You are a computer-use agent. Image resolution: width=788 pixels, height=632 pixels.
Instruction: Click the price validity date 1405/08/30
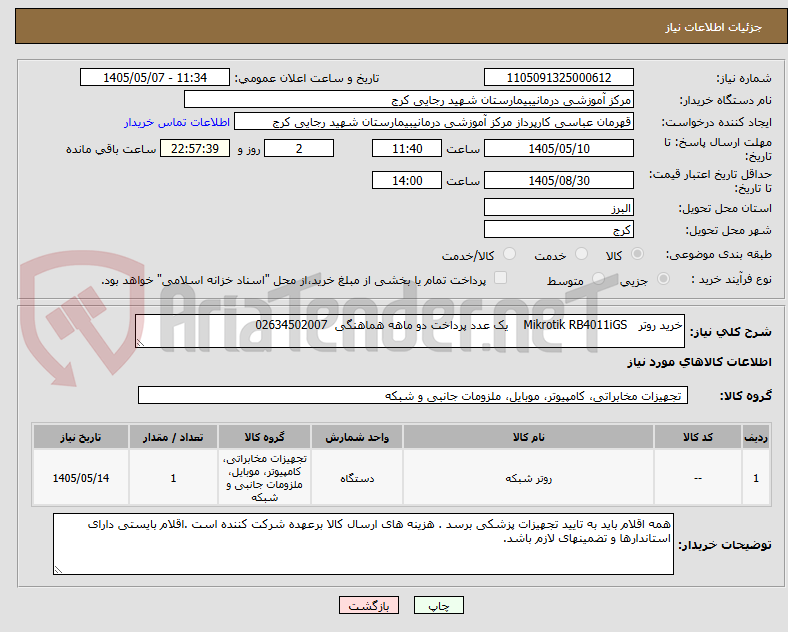click(x=558, y=180)
